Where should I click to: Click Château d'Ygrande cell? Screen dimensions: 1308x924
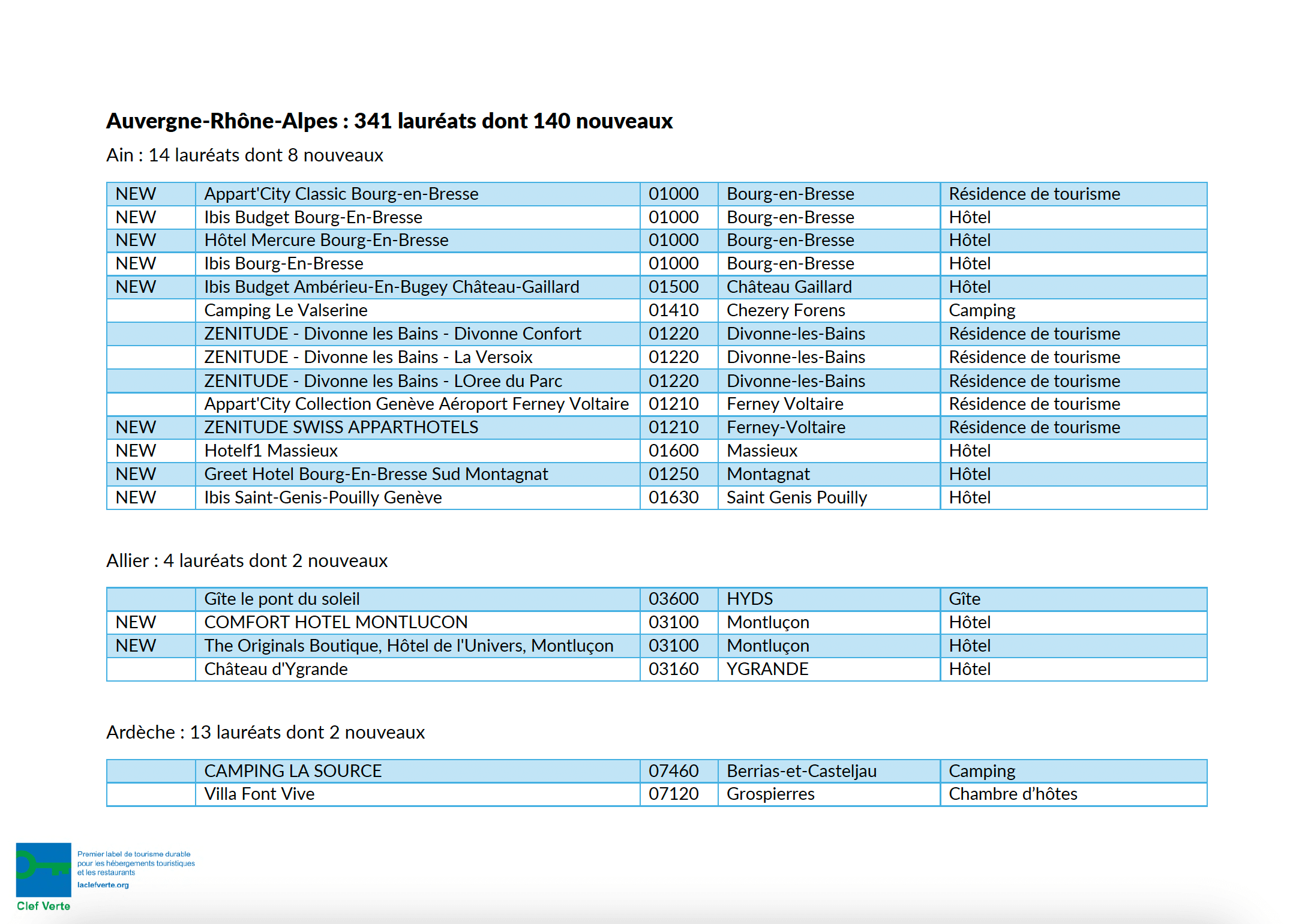tap(418, 670)
